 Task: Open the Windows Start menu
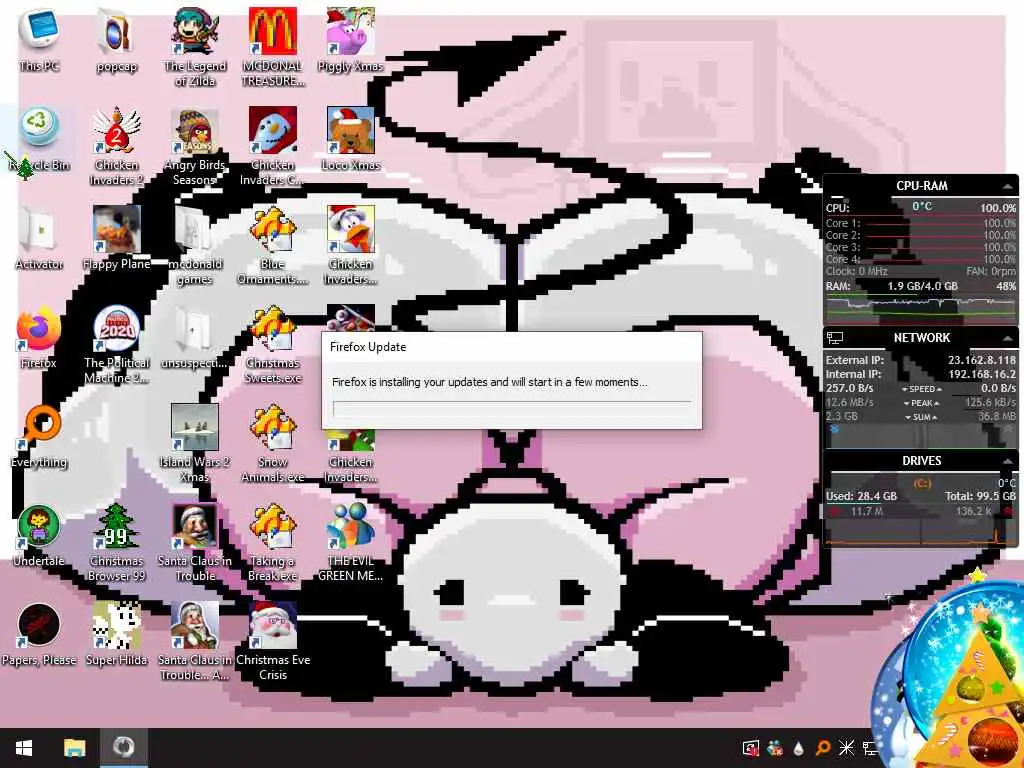(24, 748)
